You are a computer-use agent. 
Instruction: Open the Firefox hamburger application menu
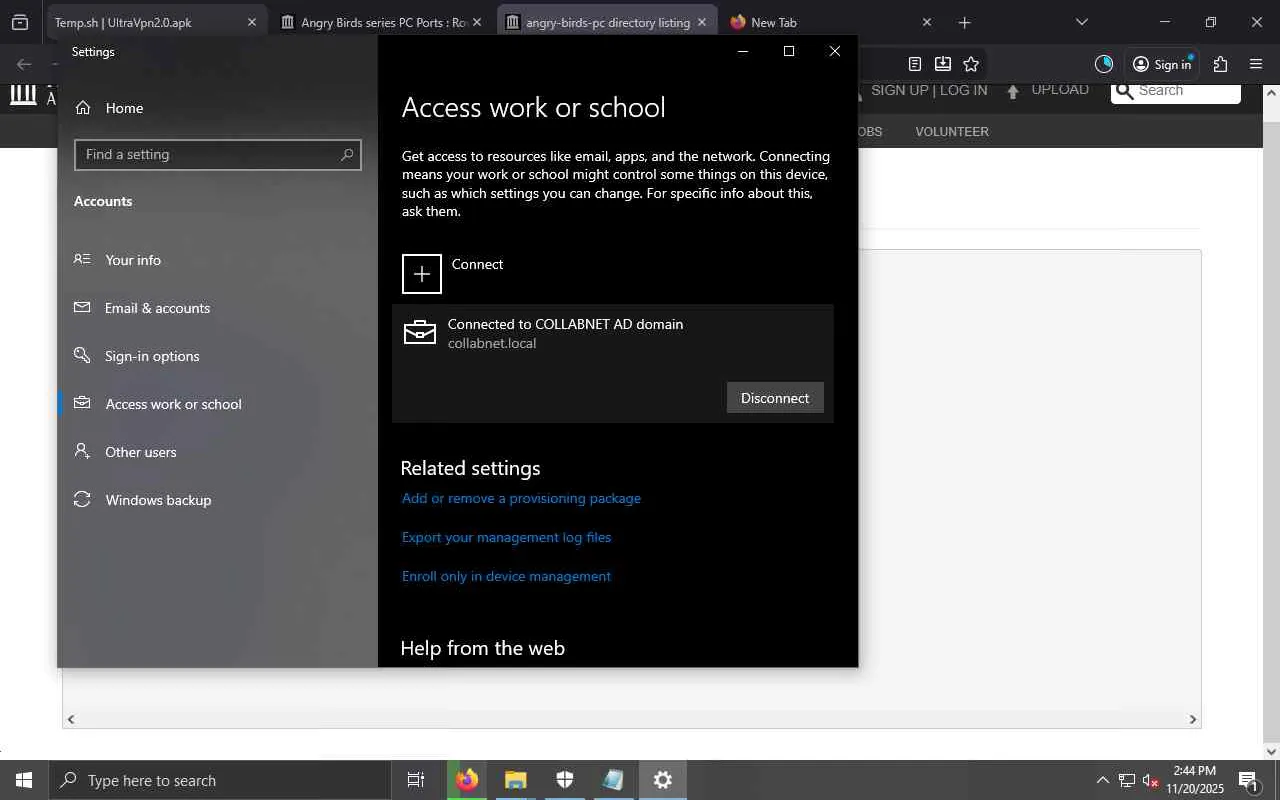tap(1256, 64)
